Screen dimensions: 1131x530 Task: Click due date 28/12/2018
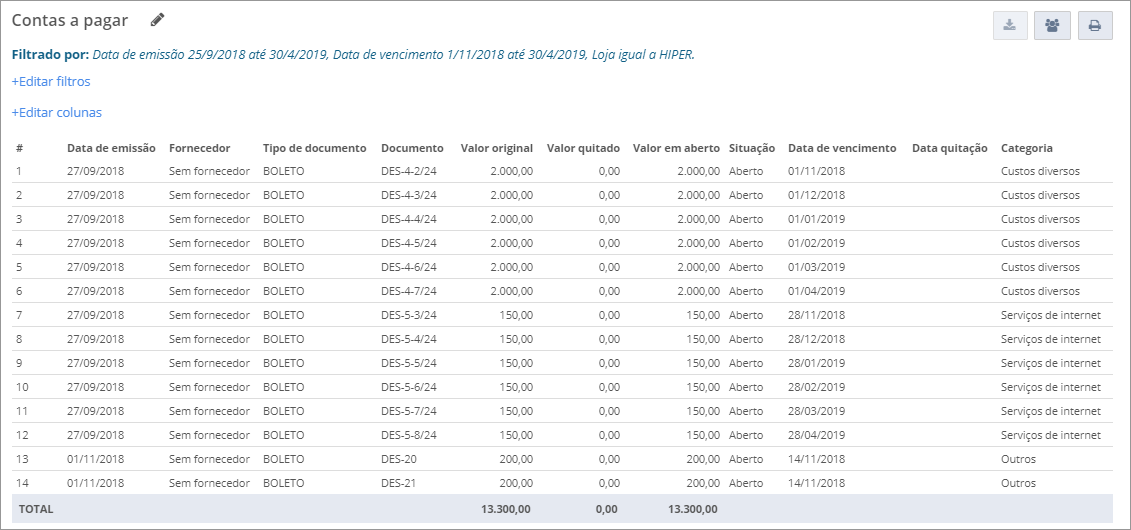click(x=816, y=339)
